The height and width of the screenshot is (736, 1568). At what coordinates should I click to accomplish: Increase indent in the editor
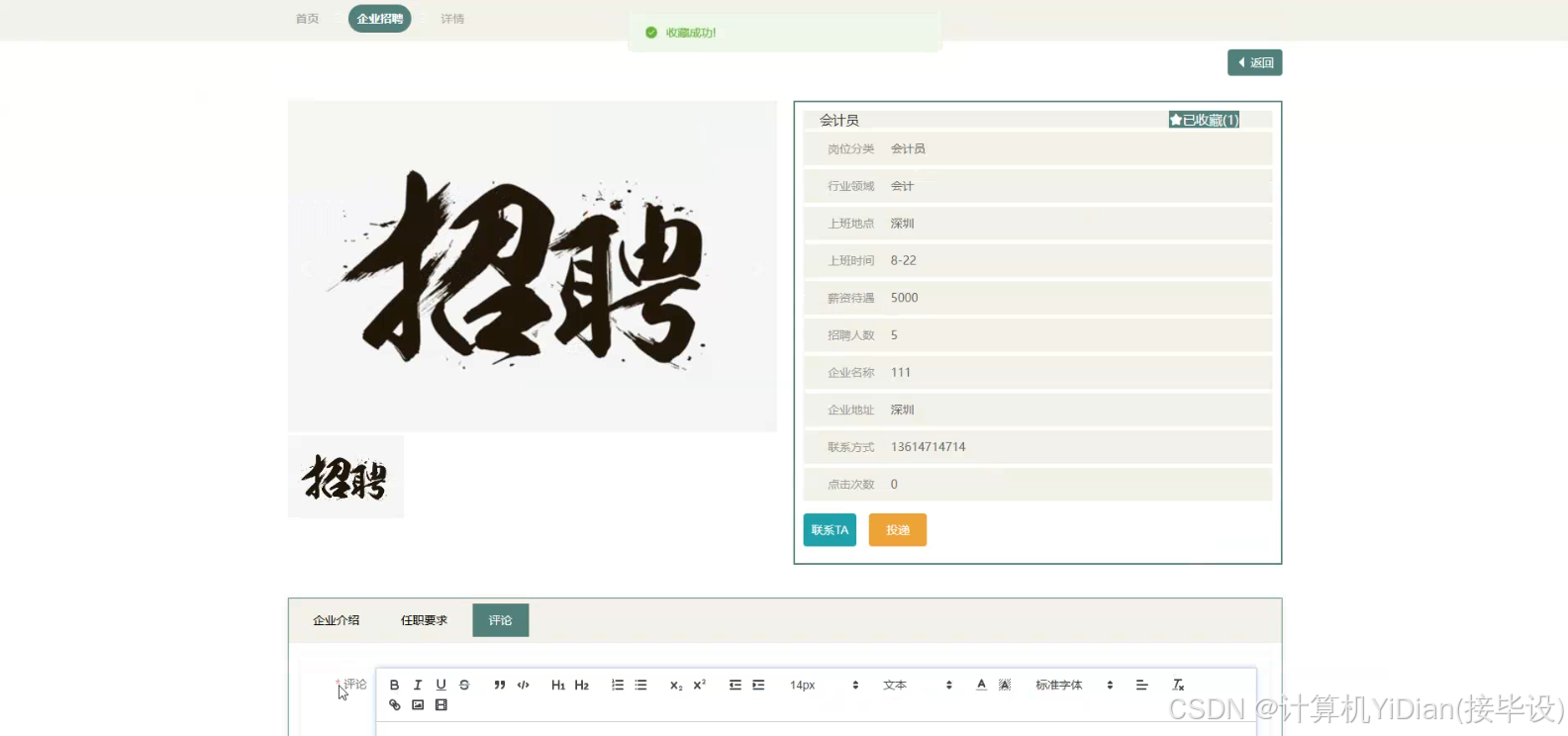tap(758, 685)
